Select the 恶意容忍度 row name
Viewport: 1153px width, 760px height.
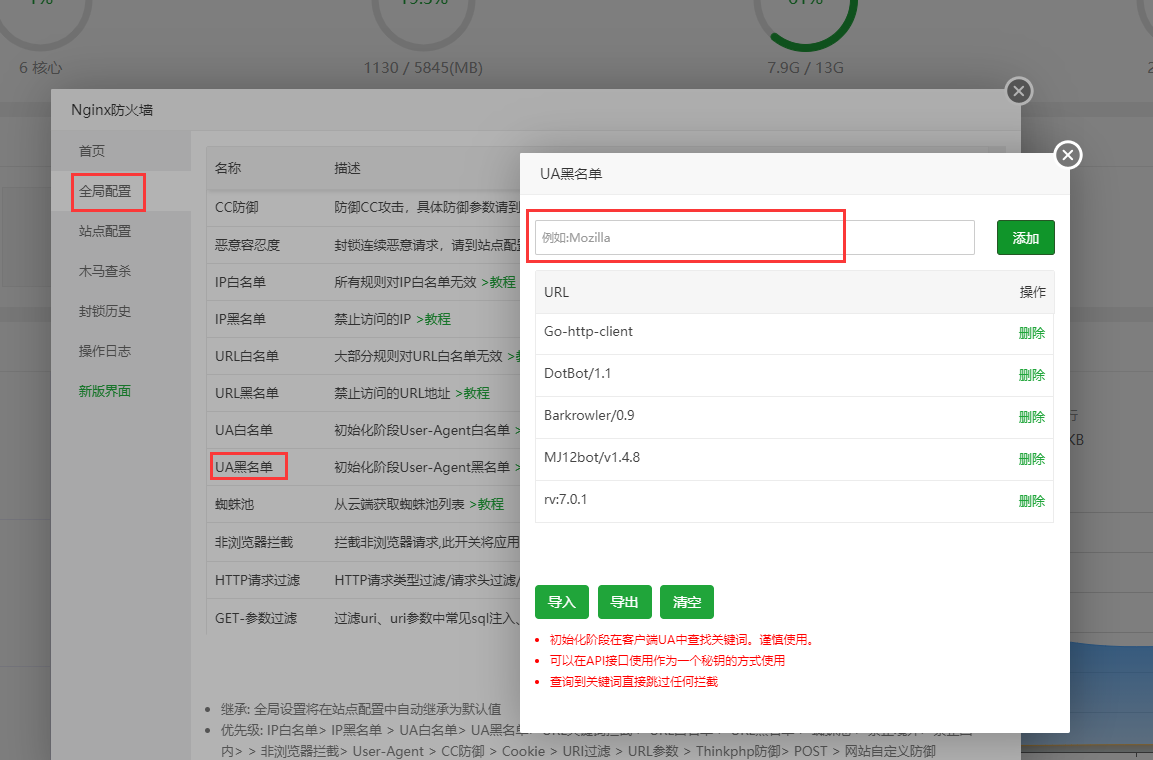pyautogui.click(x=248, y=245)
